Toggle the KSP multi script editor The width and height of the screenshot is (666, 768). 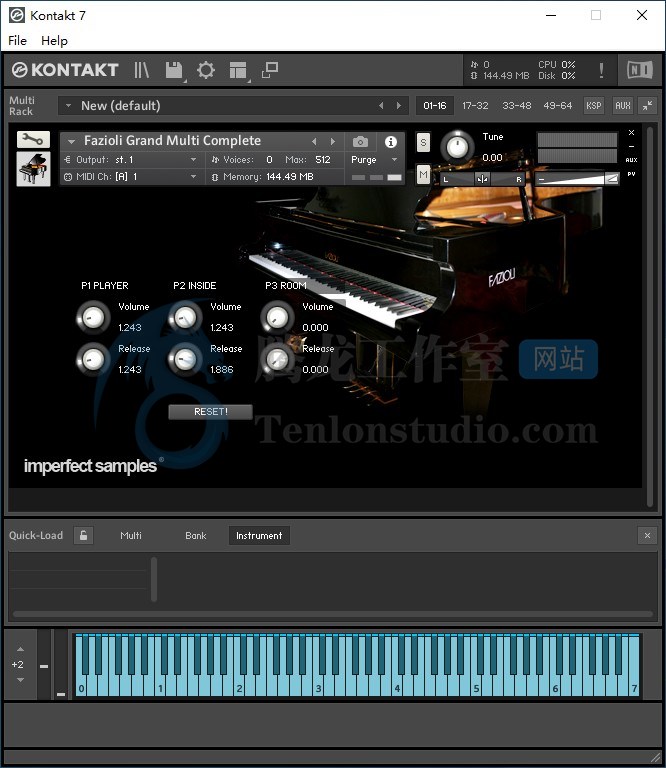click(x=594, y=105)
